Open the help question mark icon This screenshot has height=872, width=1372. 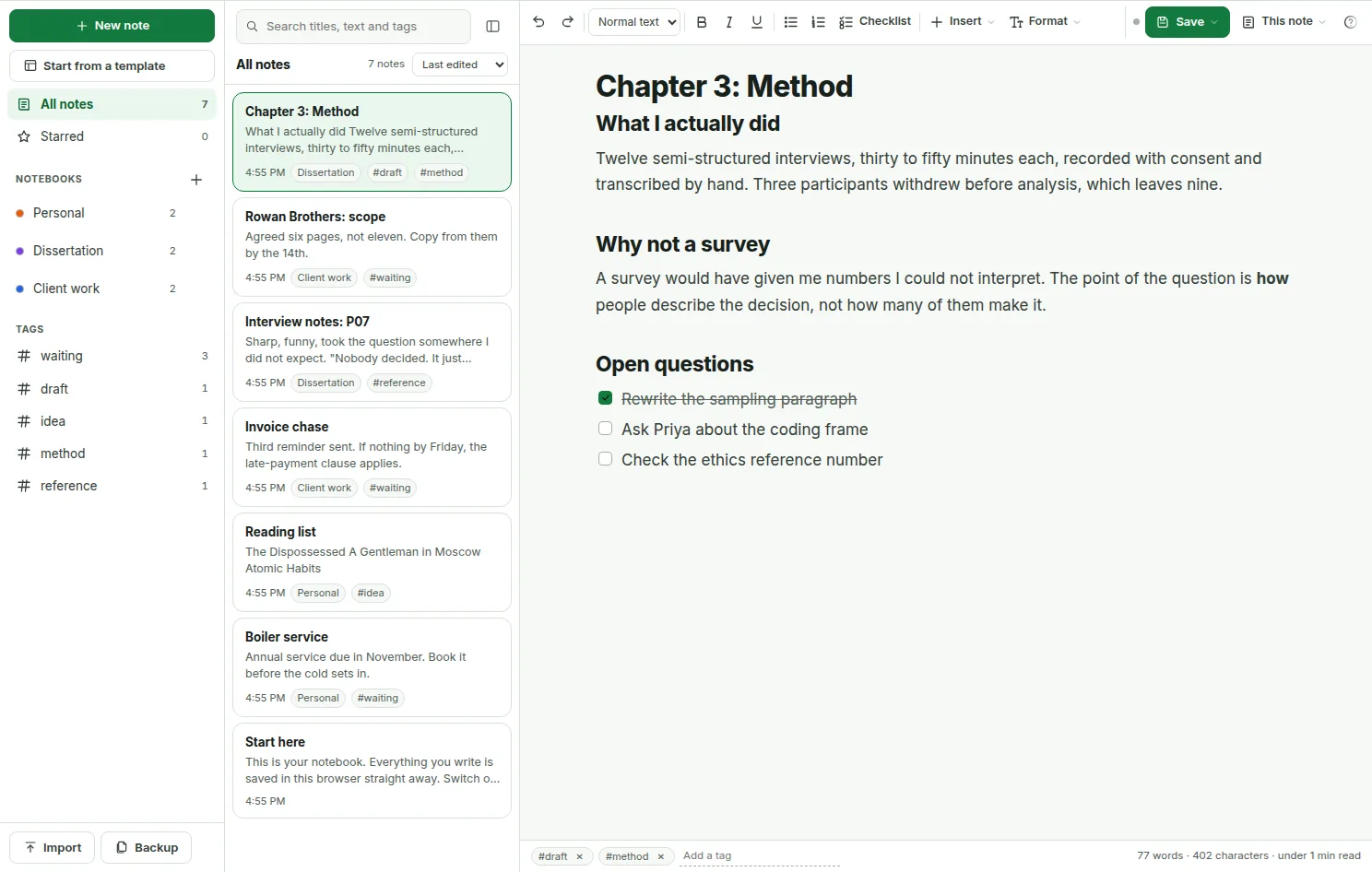click(x=1350, y=22)
